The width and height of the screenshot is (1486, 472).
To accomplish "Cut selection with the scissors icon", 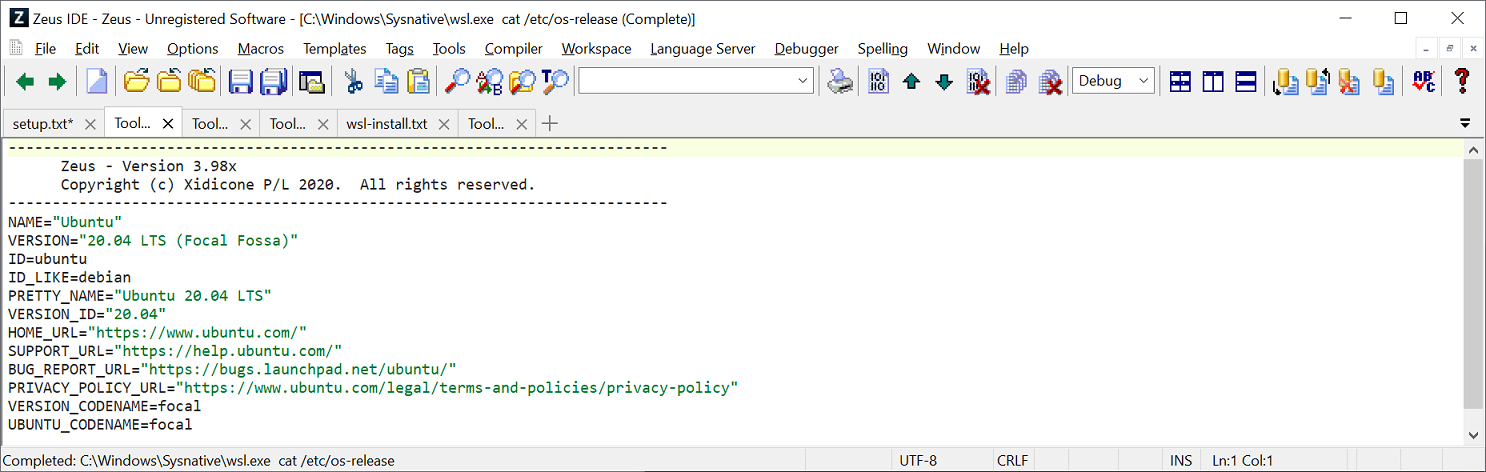I will coord(352,82).
